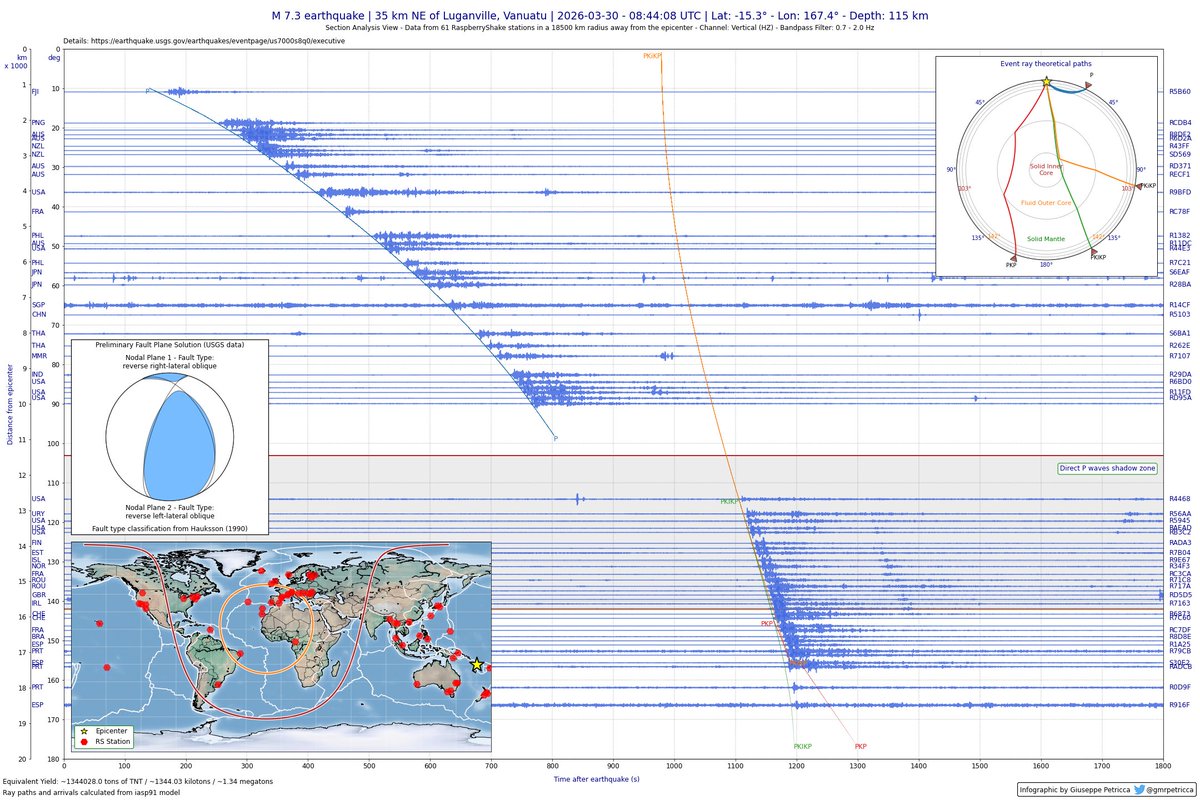Click the @gmrpetricca handle
Screen dimensions: 1200x800
click(x=1169, y=788)
